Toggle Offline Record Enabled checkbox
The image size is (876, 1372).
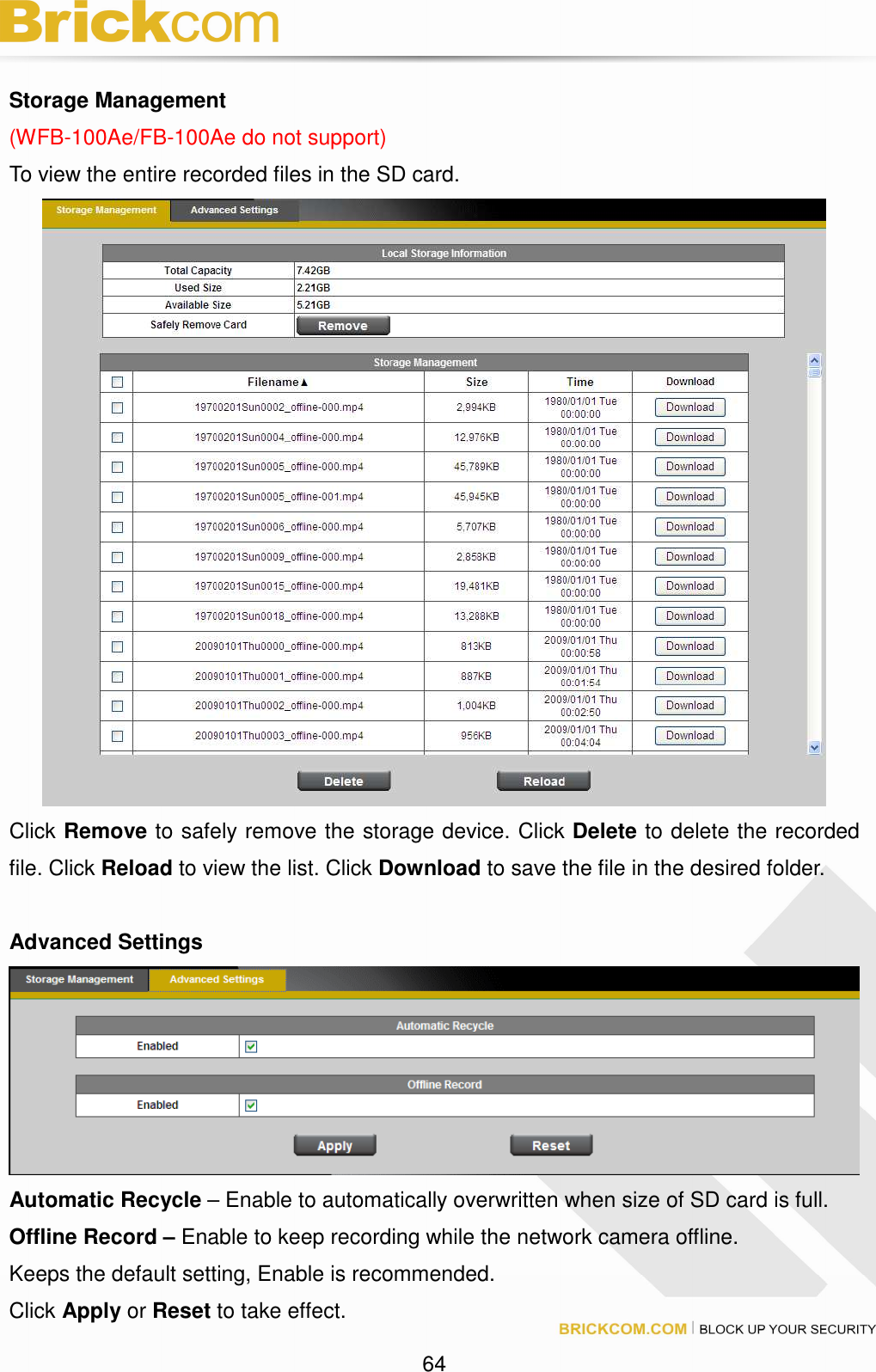pos(251,1106)
